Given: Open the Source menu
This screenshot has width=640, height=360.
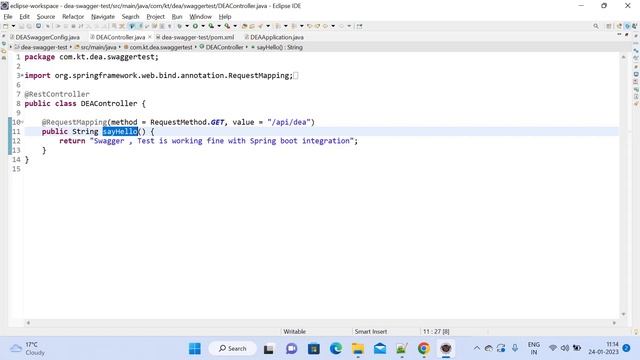Looking at the screenshot, I should 46,17.
